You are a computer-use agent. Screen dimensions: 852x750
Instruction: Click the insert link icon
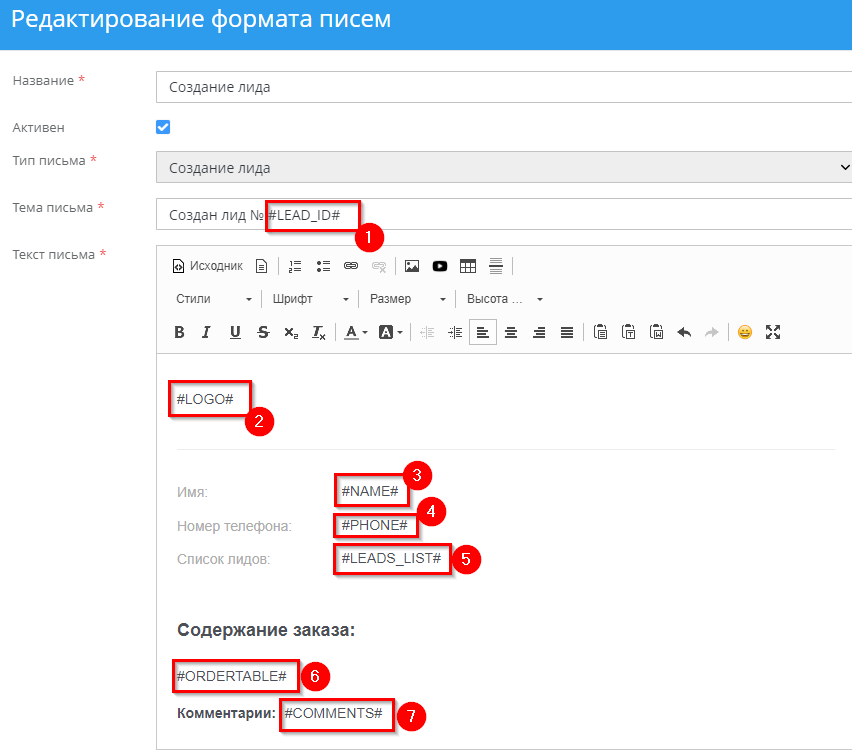351,266
